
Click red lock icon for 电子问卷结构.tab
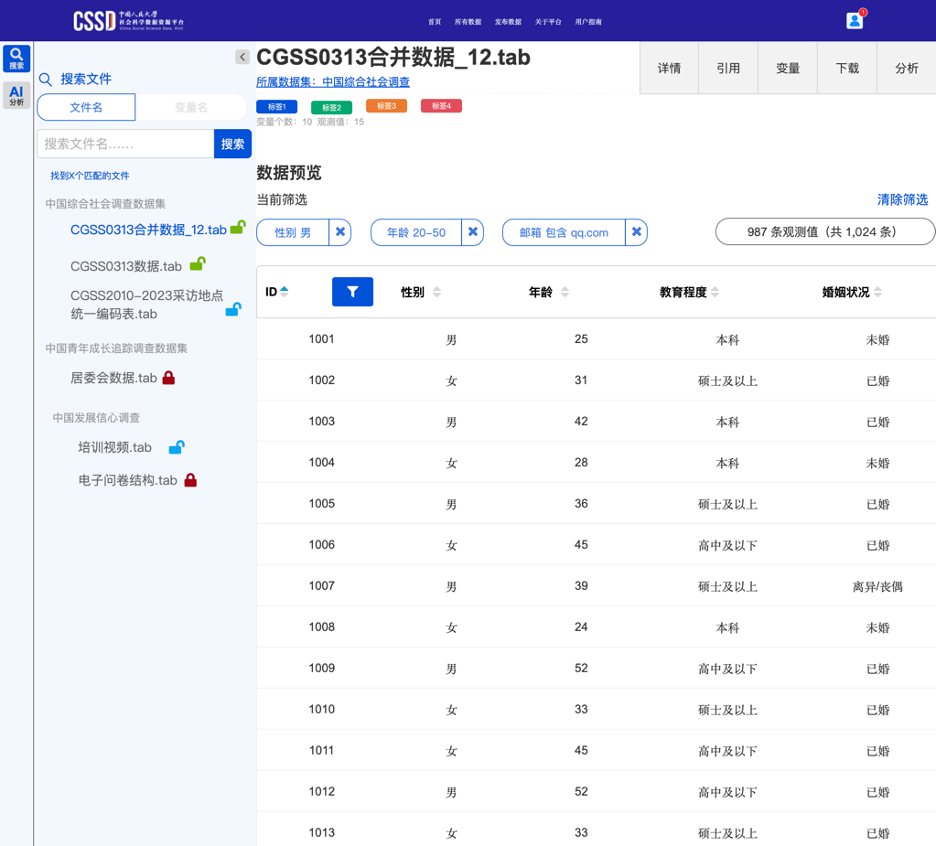(x=190, y=480)
